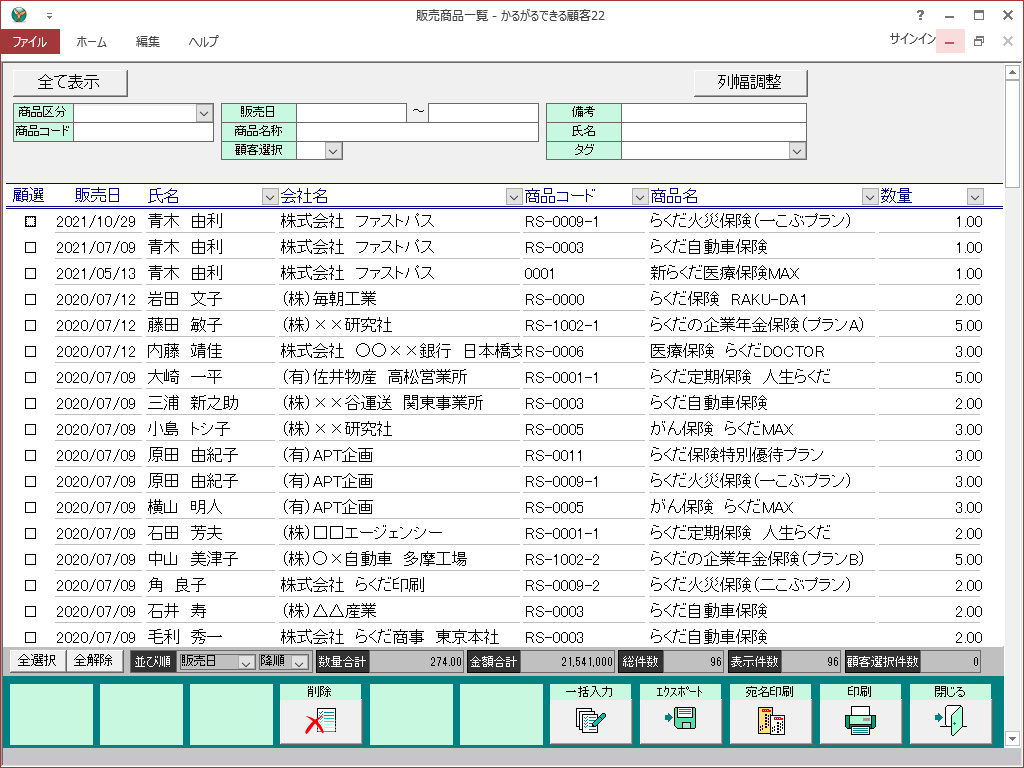Click the 列幅調整 button
The width and height of the screenshot is (1024, 768).
point(750,82)
